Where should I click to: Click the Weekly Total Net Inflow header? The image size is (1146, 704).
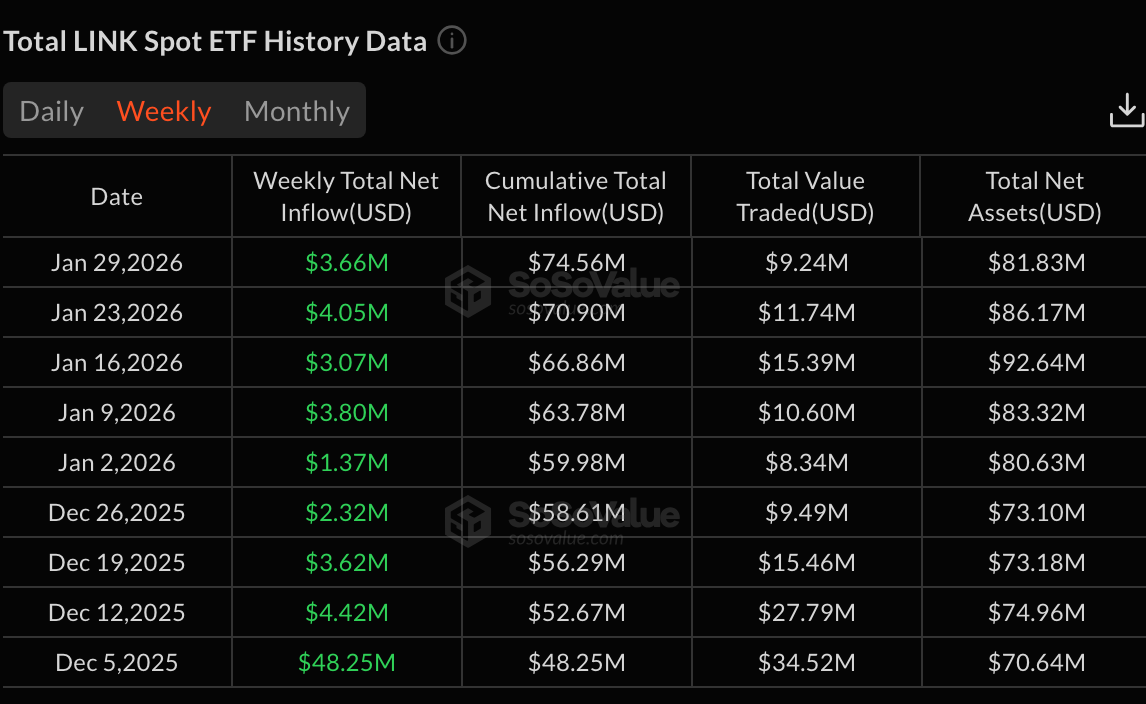[x=346, y=197]
